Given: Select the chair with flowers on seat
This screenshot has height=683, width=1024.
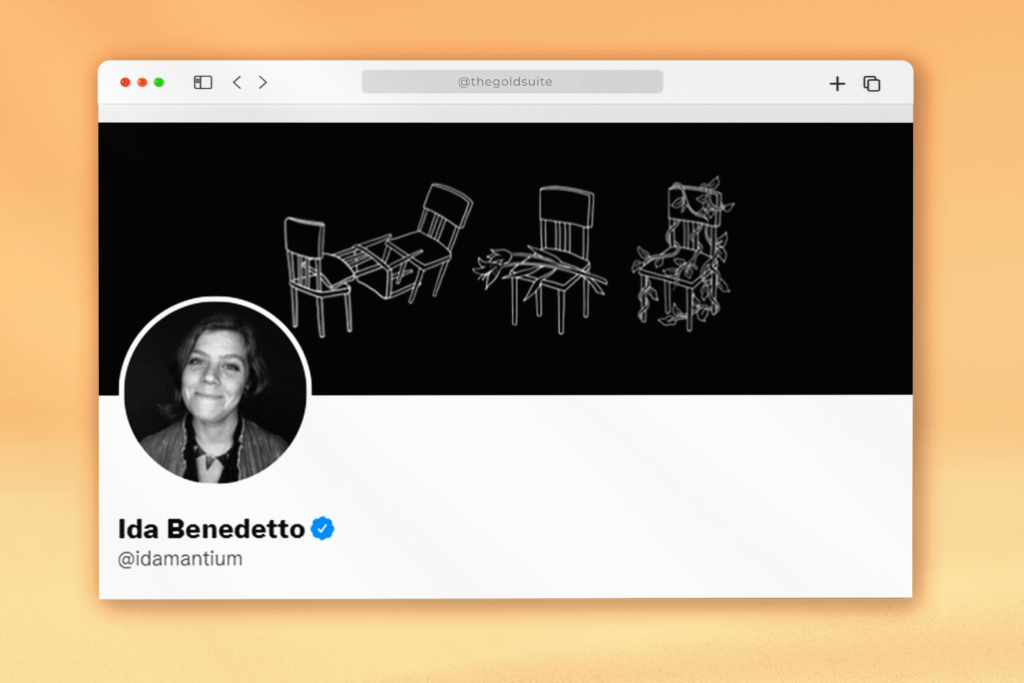Looking at the screenshot, I should (542, 260).
